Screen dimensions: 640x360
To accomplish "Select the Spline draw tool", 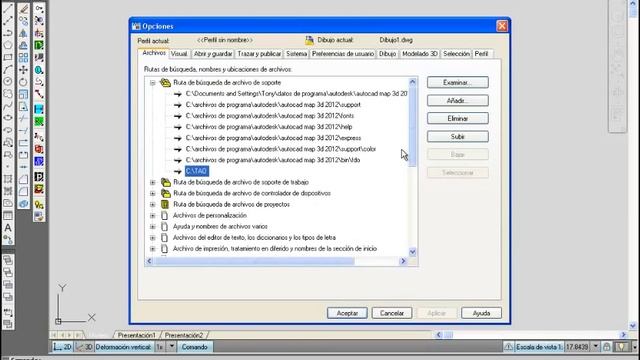I will tap(8, 106).
